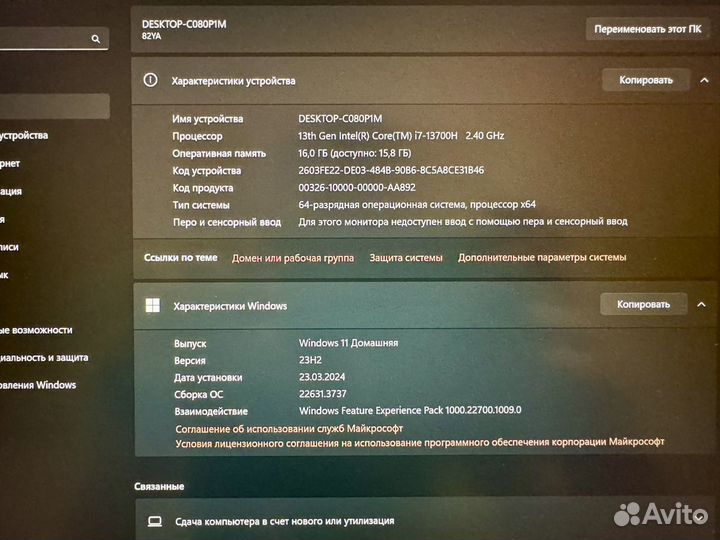Click the 82YA model text in header
Image resolution: width=720 pixels, height=540 pixels.
coord(152,36)
